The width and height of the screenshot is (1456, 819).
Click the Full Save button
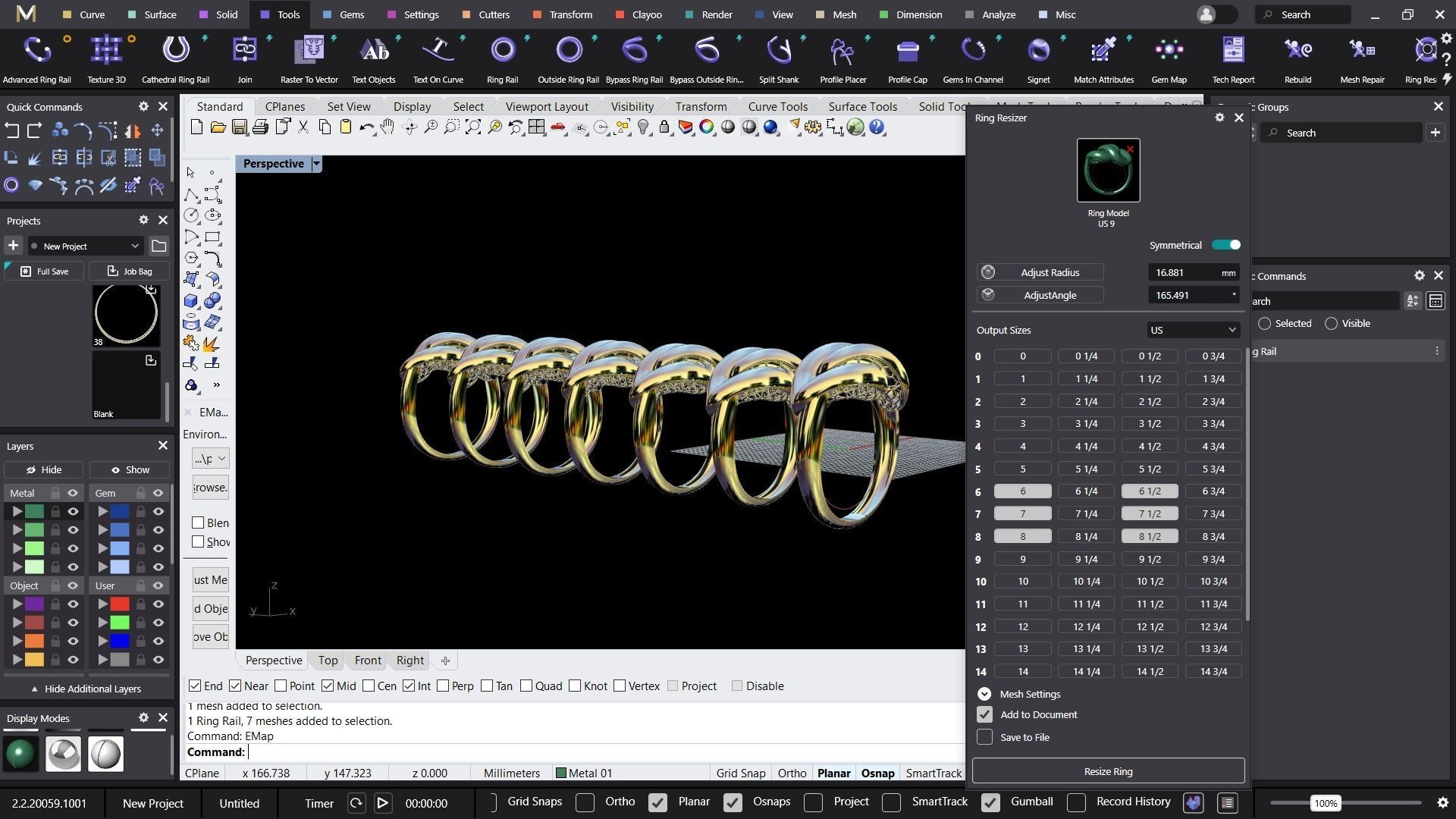(x=44, y=271)
